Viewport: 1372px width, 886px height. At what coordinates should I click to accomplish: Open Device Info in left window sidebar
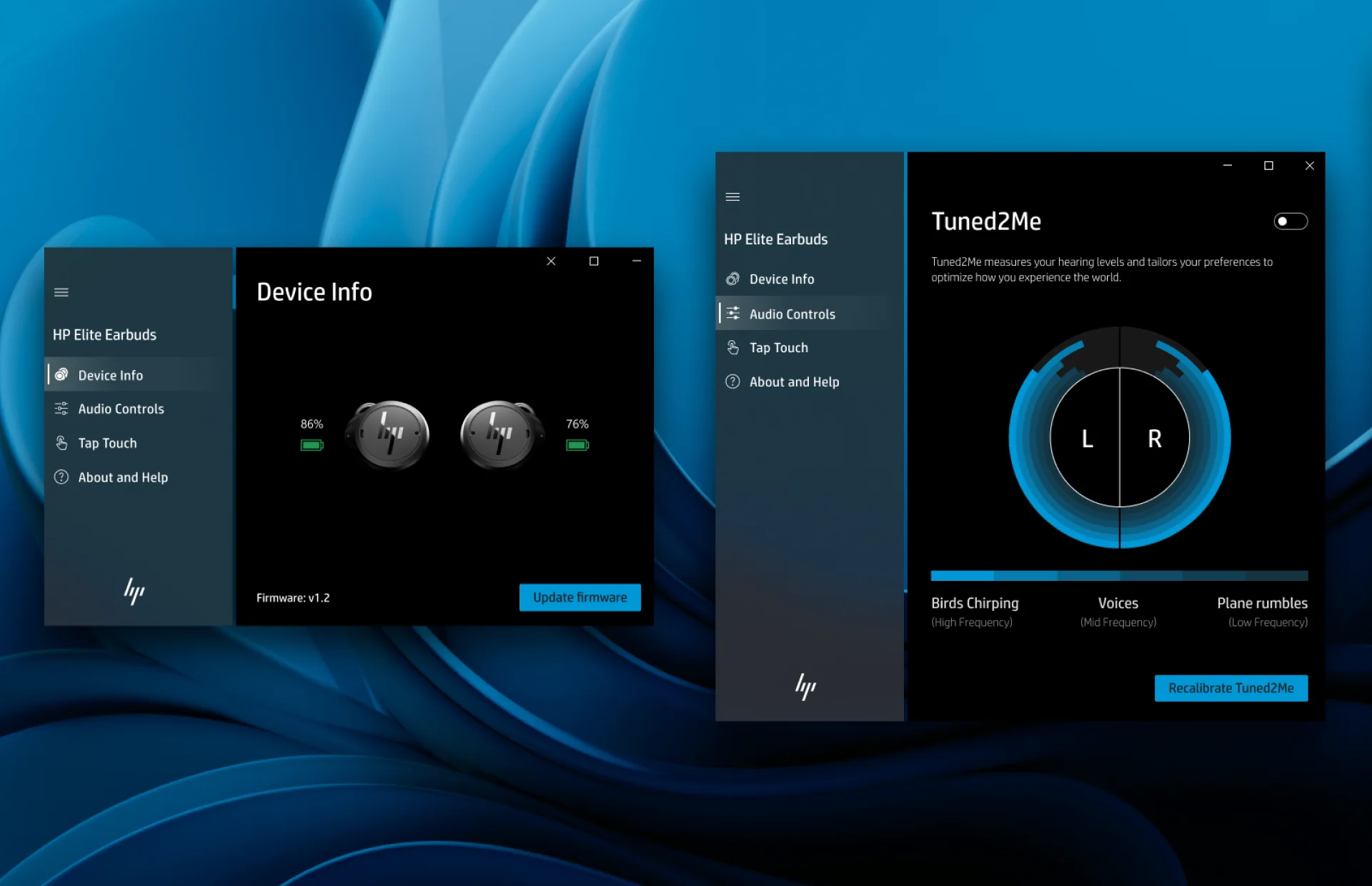139,374
